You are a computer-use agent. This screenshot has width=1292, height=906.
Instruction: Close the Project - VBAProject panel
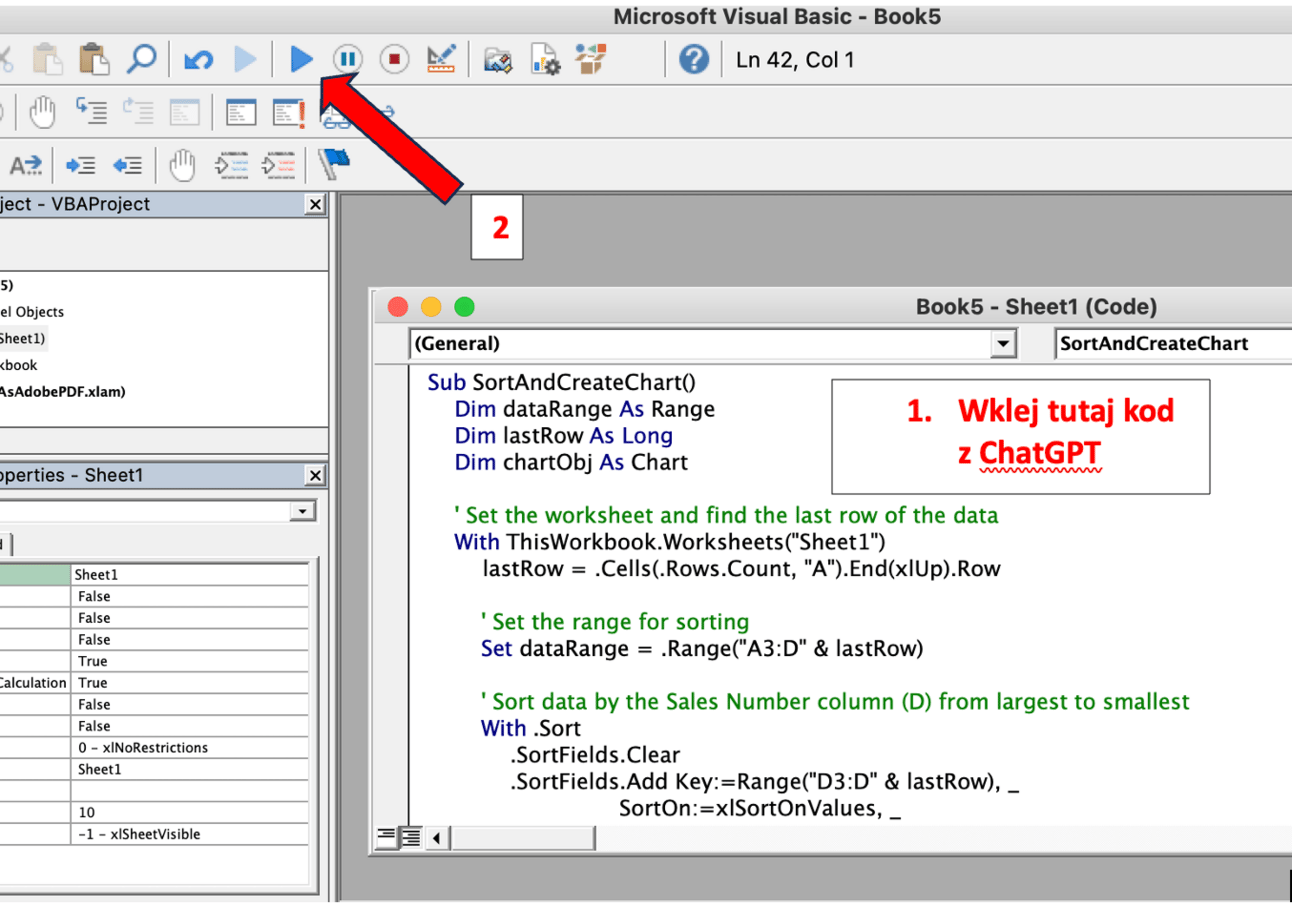point(316,204)
